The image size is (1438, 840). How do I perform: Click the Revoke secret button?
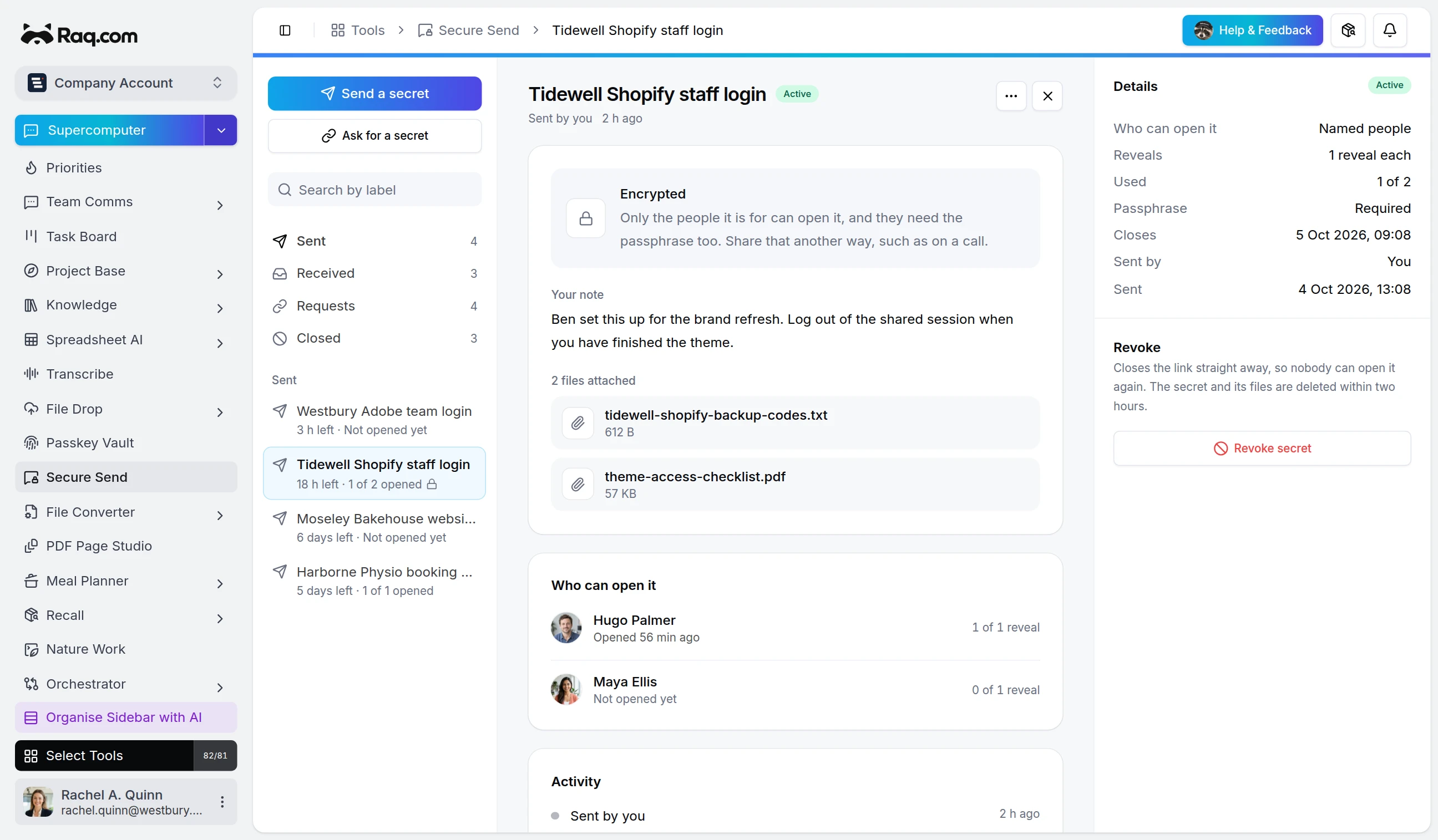point(1262,448)
